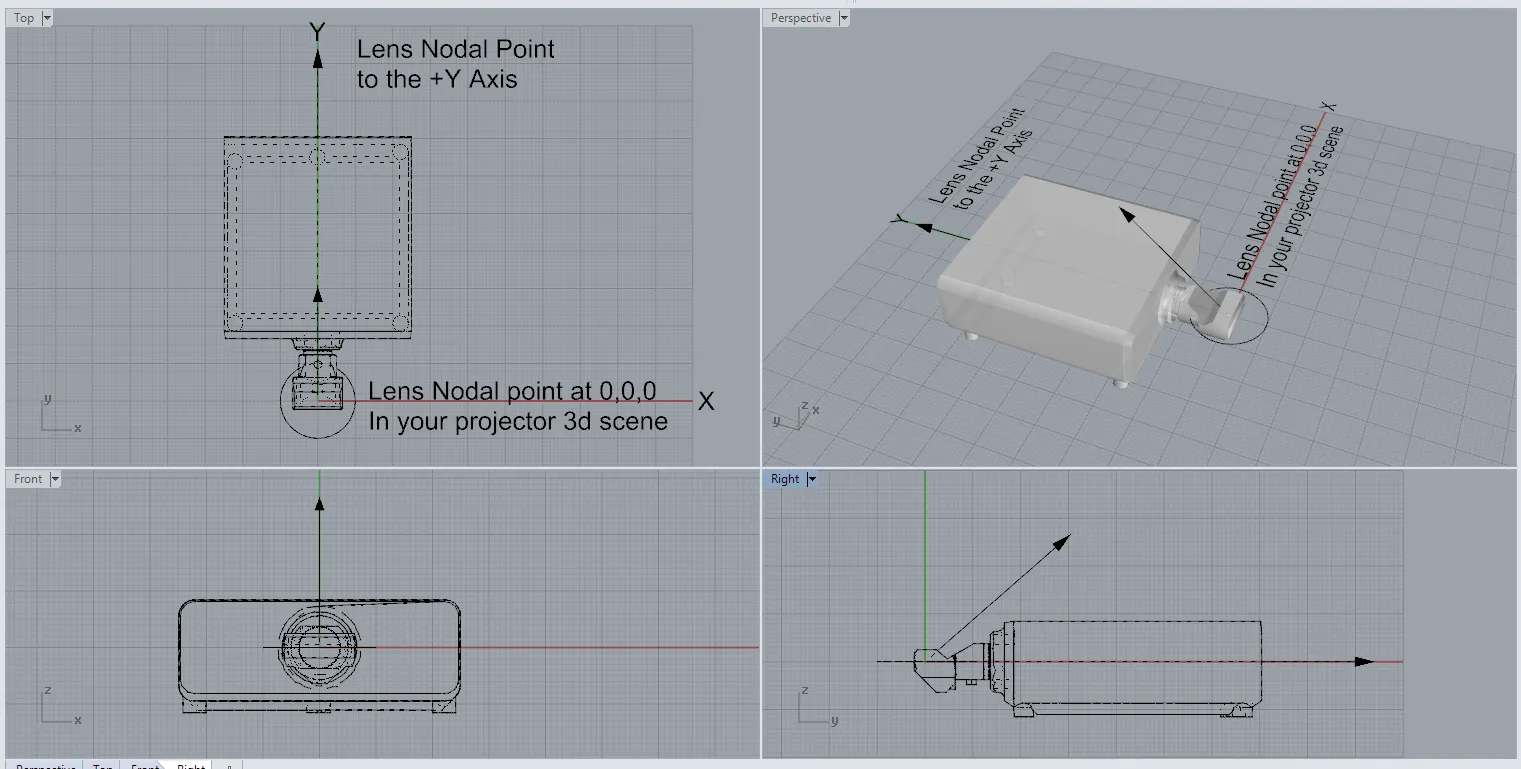Expand the Right viewport dropdown arrow
Screen dimensions: 1521x769
click(x=812, y=479)
